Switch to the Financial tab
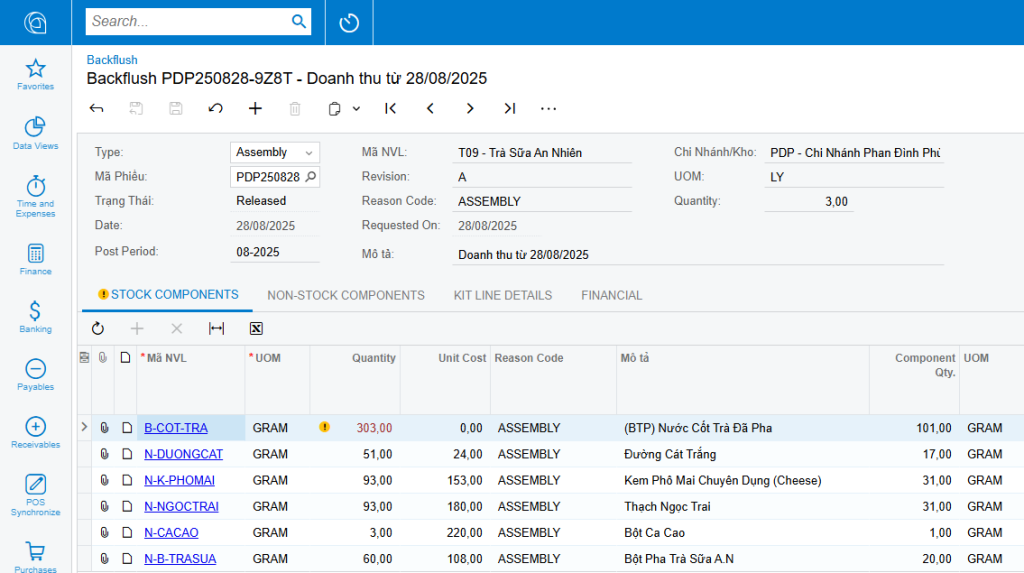The image size is (1024, 573). [x=612, y=295]
